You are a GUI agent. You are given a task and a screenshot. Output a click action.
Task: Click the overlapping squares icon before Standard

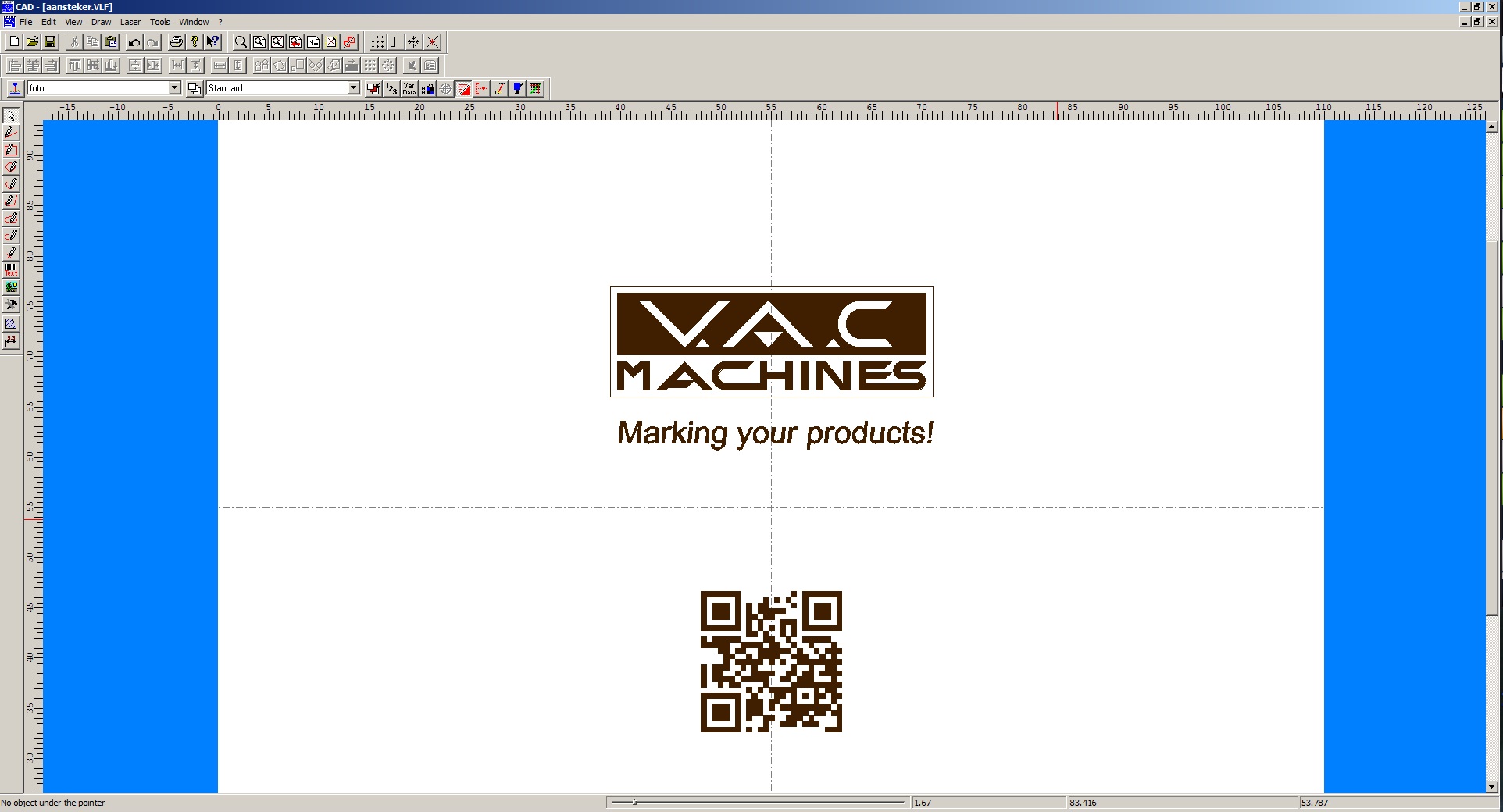pos(195,88)
